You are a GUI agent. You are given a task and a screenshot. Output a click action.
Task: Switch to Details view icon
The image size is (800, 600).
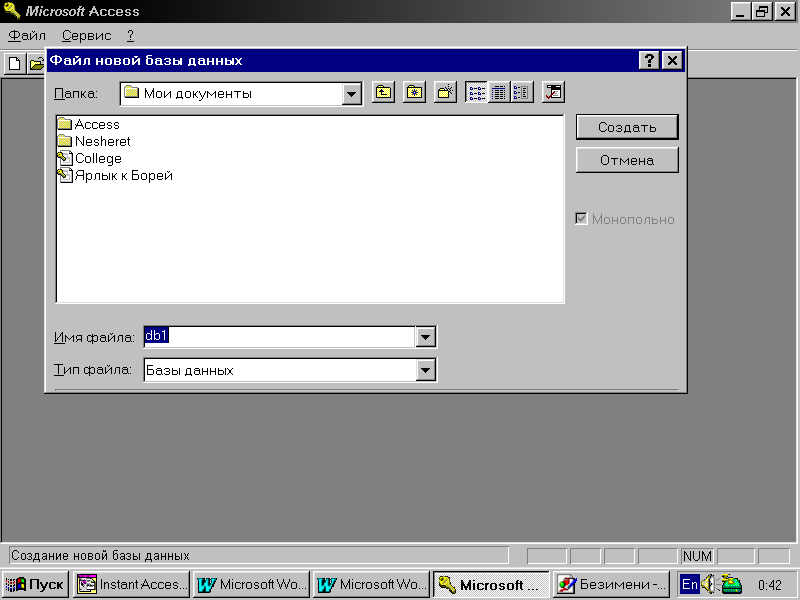click(499, 92)
